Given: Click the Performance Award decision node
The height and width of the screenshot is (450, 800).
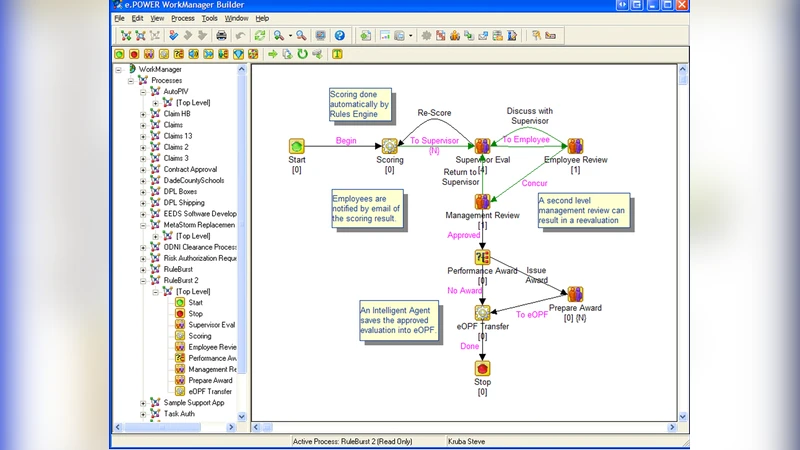Looking at the screenshot, I should tap(482, 257).
